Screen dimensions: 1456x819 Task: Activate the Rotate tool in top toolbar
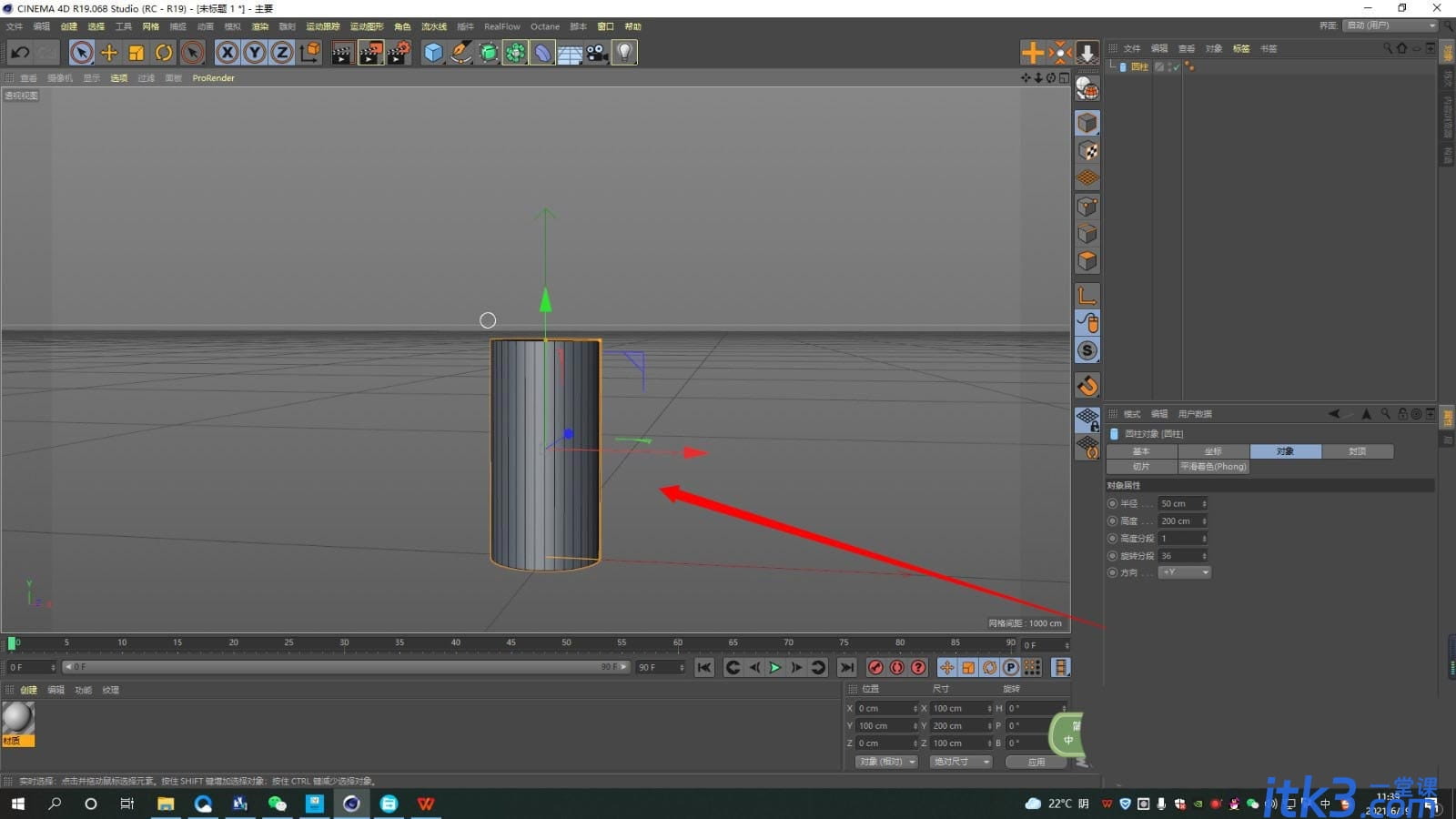[x=164, y=53]
